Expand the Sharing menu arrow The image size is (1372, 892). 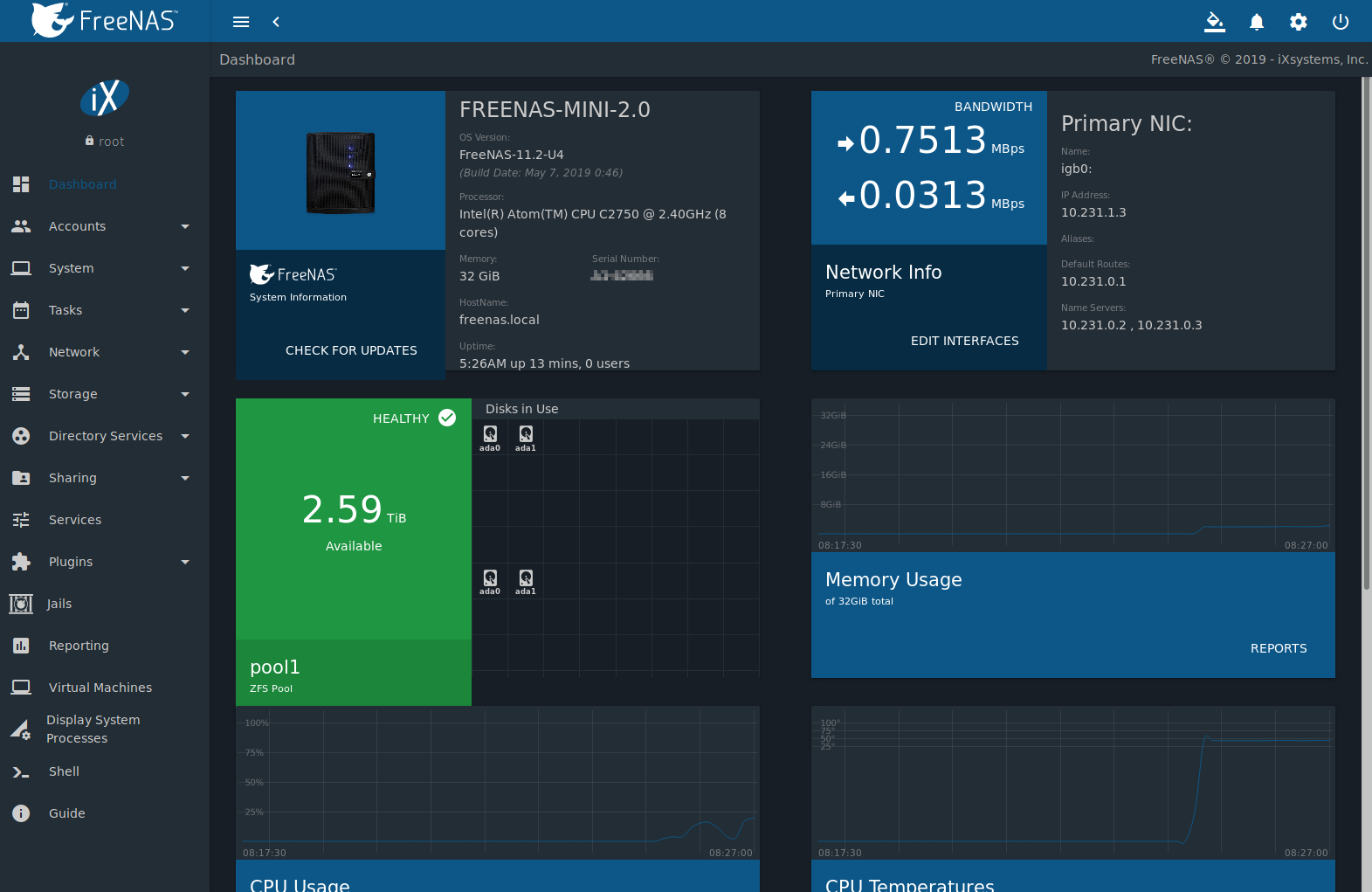[x=185, y=478]
